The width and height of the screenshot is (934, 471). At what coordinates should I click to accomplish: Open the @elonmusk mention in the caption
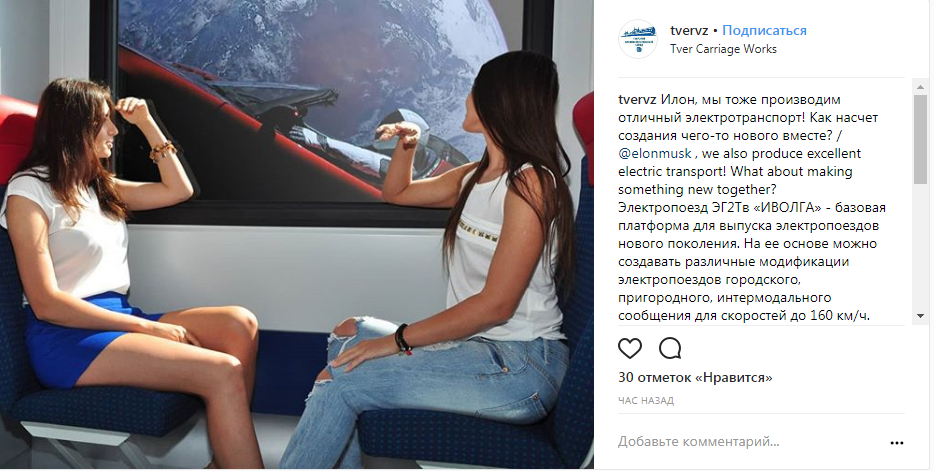(655, 154)
